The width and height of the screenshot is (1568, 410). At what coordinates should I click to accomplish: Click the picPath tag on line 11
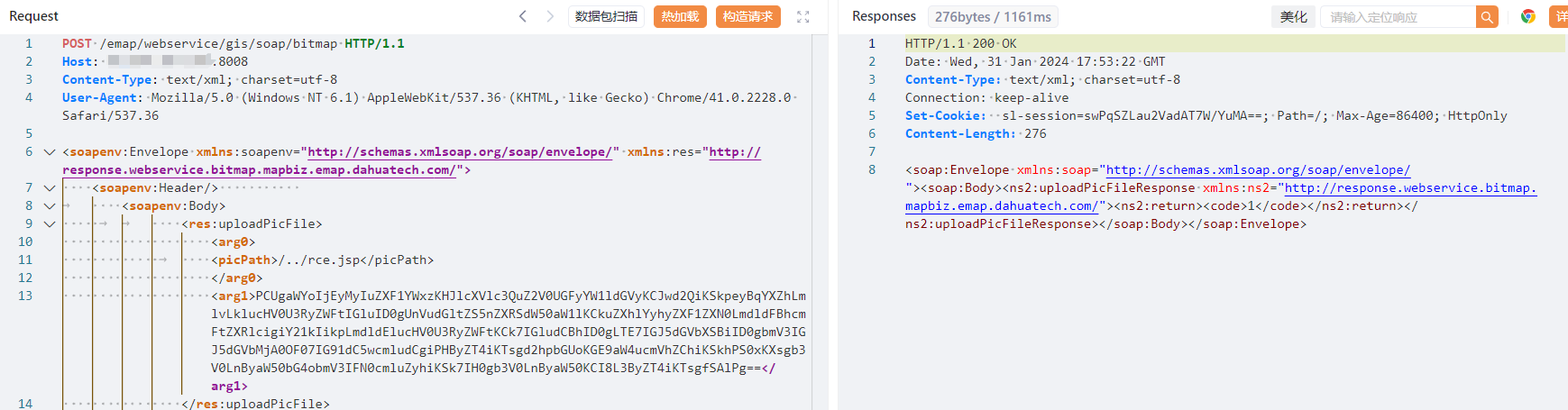244,260
